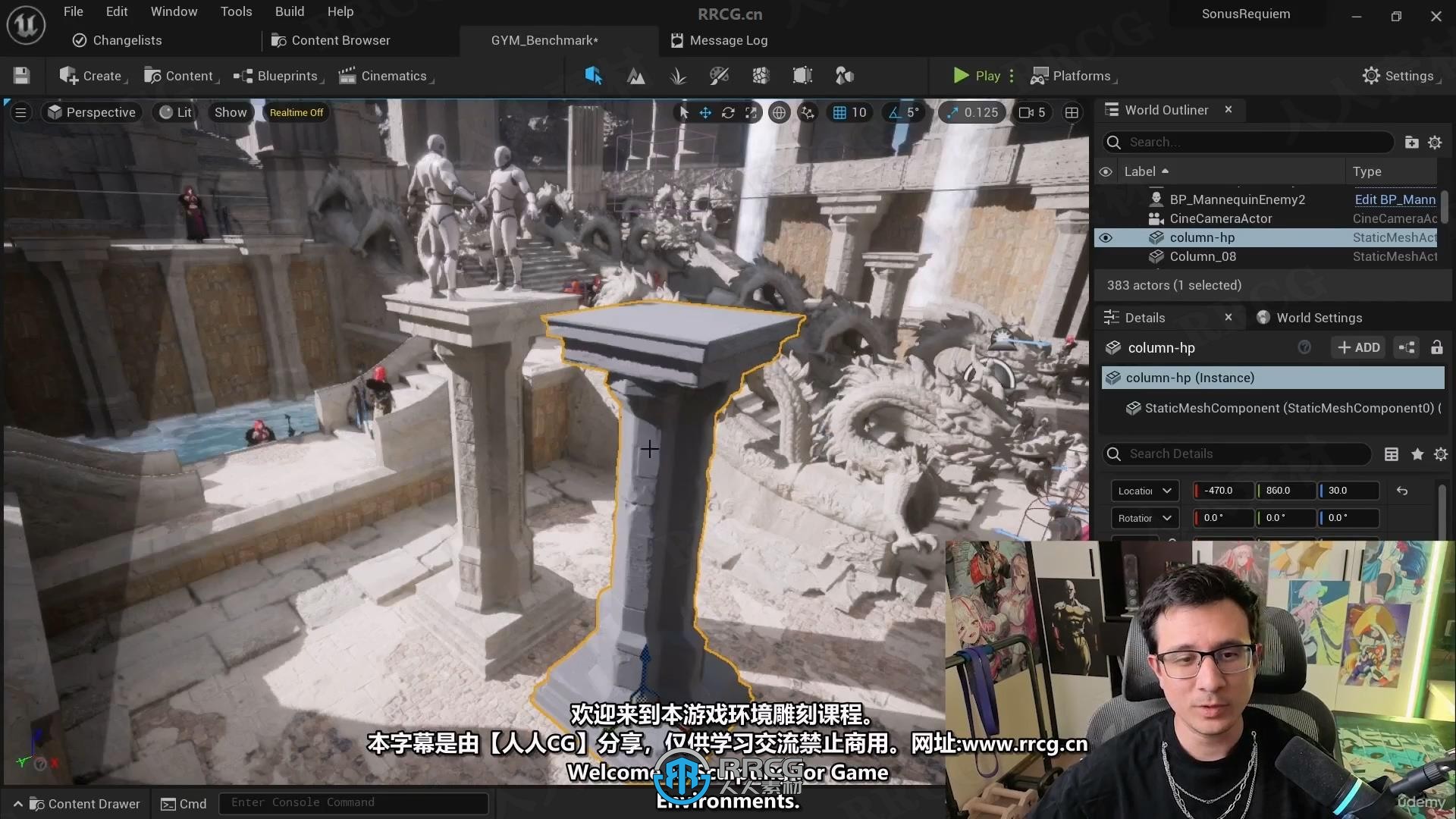1456x819 pixels.
Task: Open Content dropdown
Action: (181, 76)
